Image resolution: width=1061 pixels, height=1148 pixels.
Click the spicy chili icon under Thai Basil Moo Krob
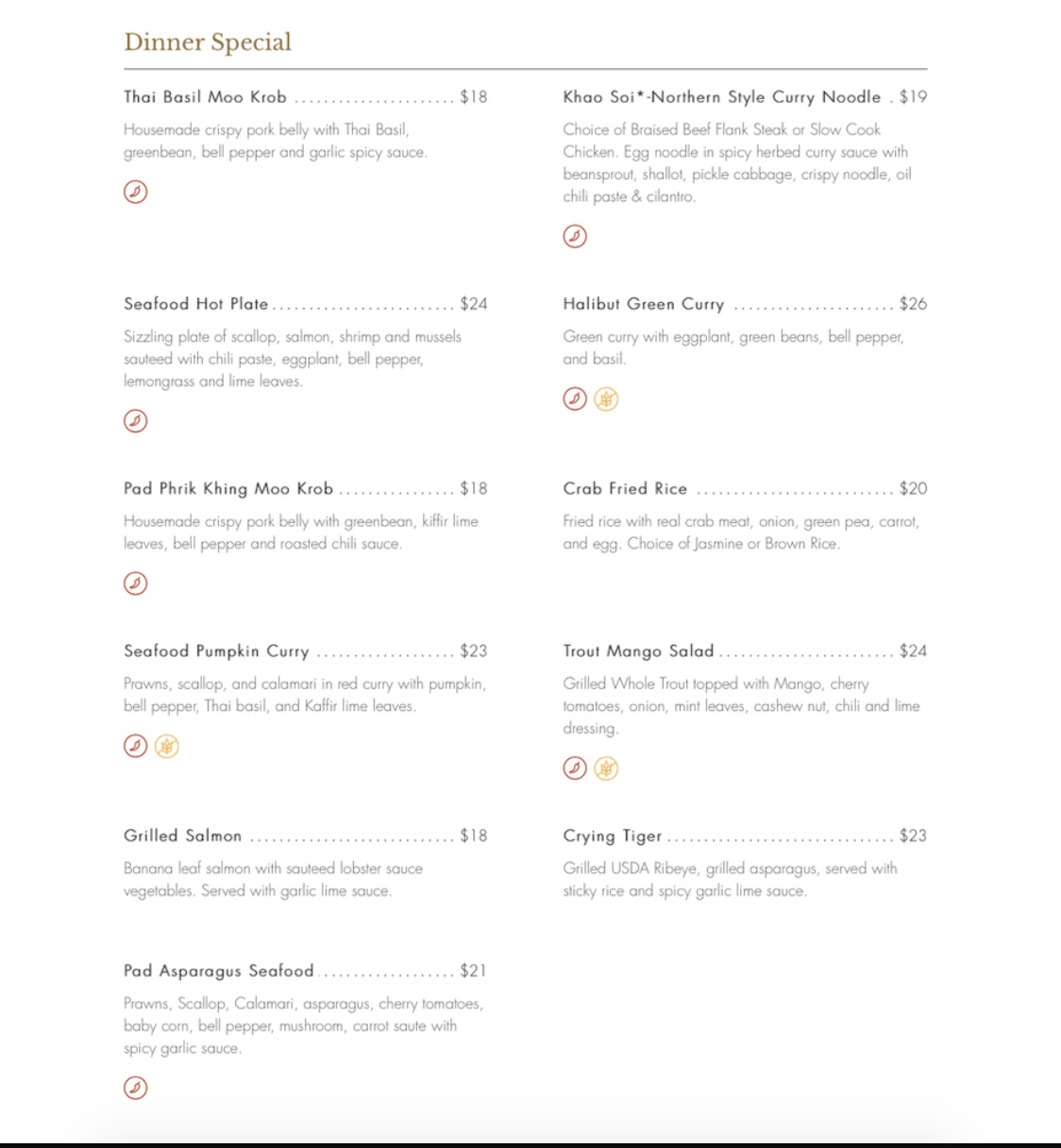pyautogui.click(x=136, y=192)
